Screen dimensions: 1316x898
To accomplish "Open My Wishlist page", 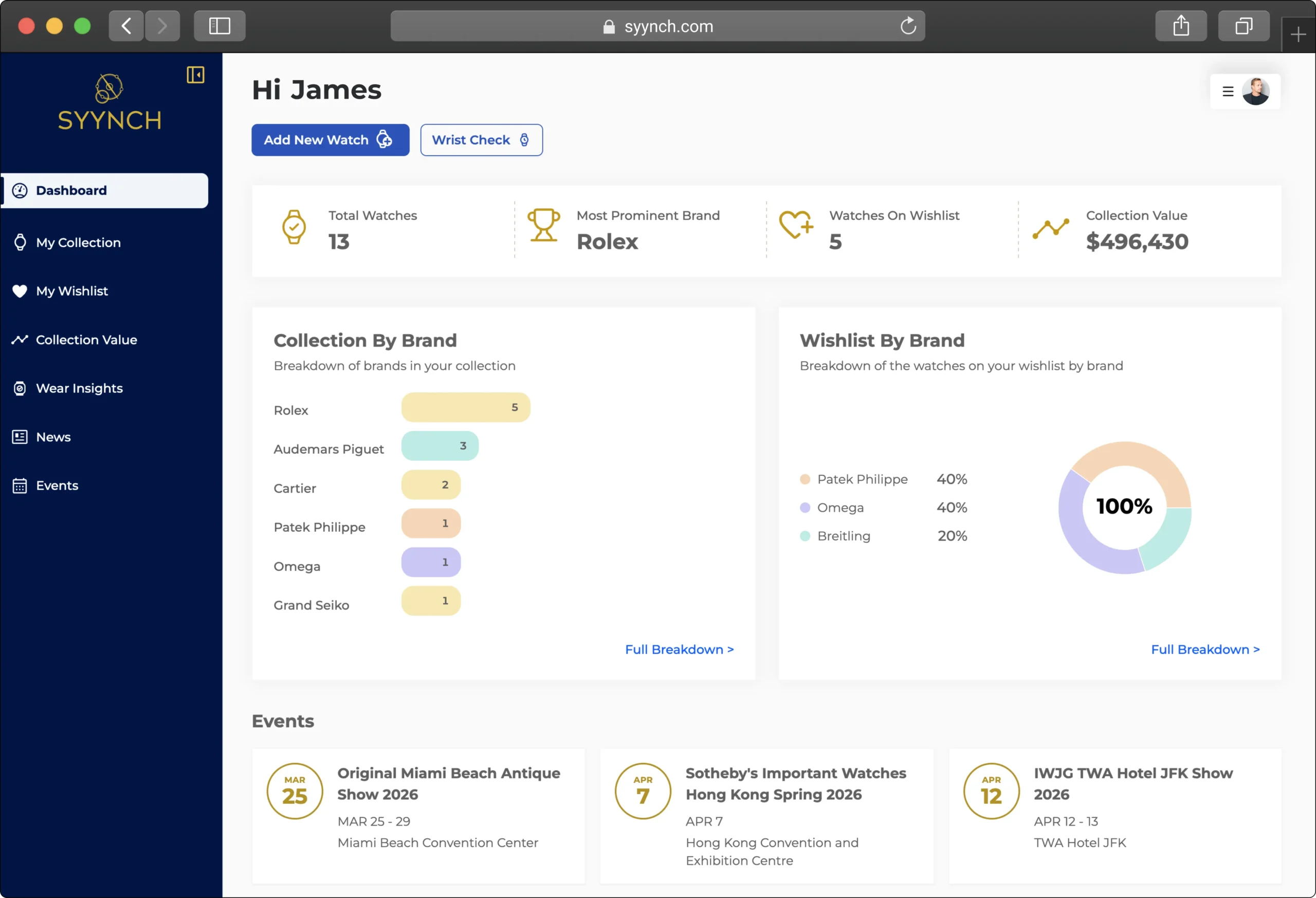I will click(x=72, y=291).
